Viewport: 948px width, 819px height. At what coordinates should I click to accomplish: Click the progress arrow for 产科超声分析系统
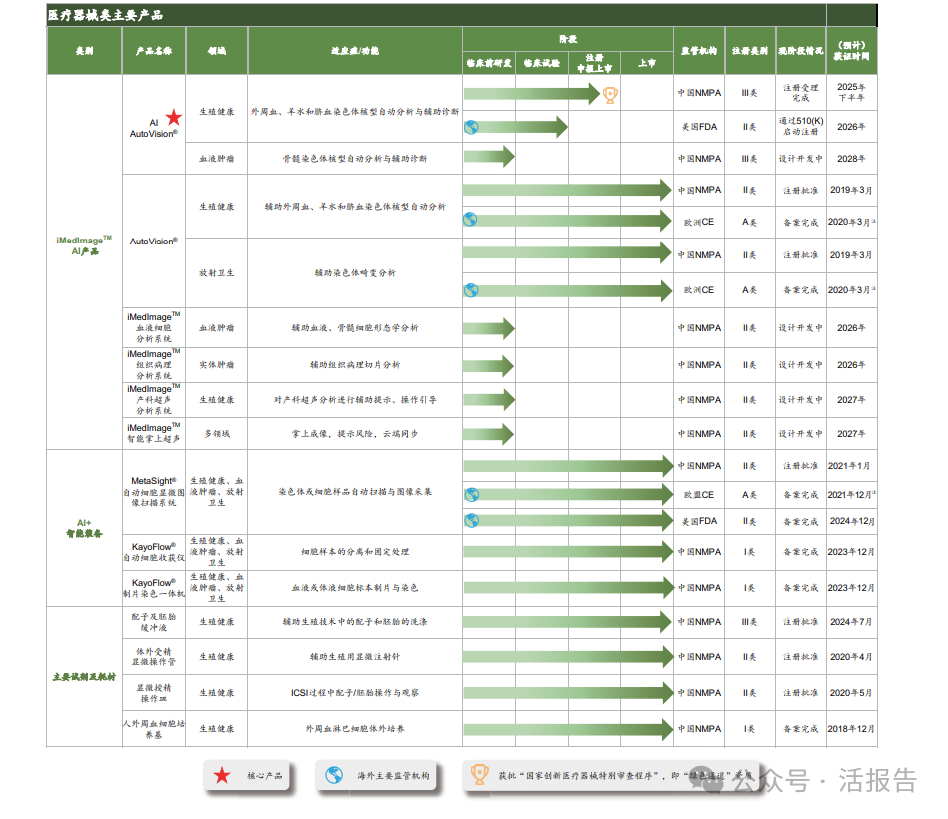tap(489, 400)
